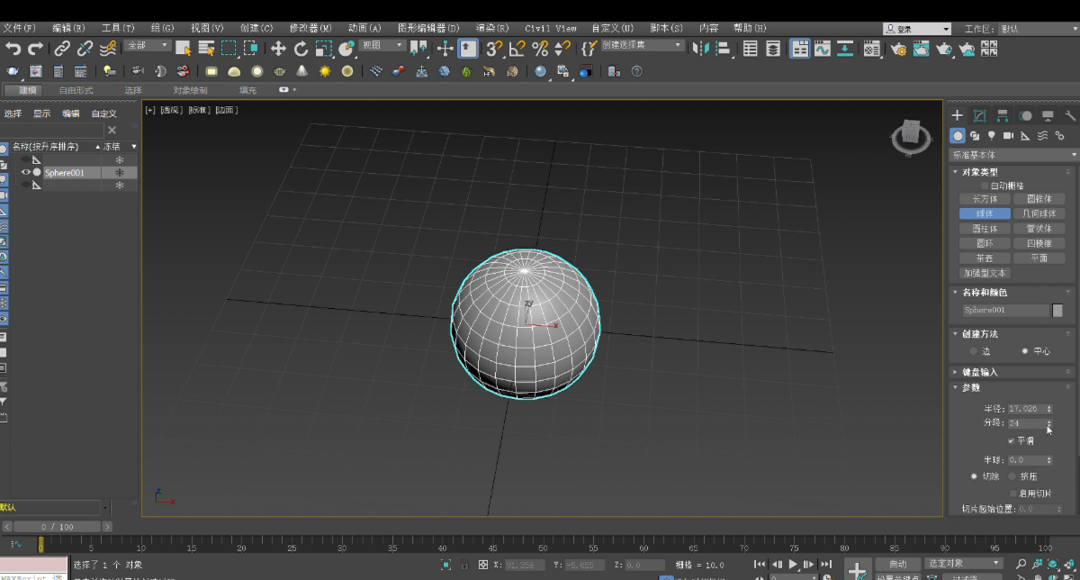Toggle the Angle Snap icon
Image resolution: width=1080 pixels, height=580 pixels.
click(517, 48)
